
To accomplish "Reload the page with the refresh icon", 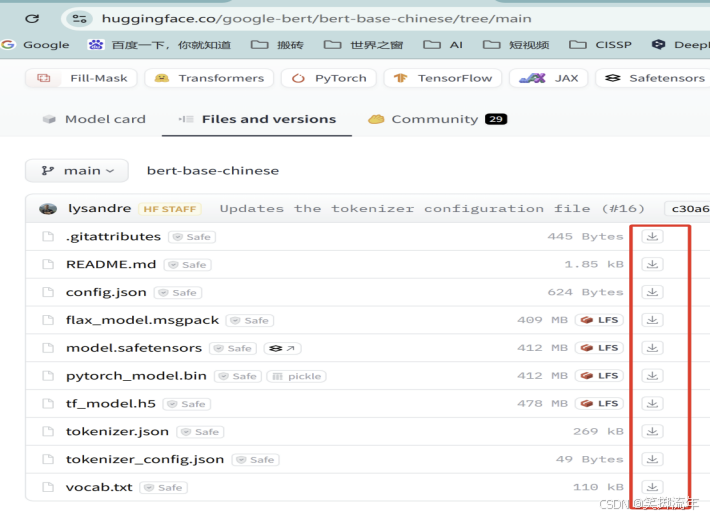I will click(x=32, y=19).
